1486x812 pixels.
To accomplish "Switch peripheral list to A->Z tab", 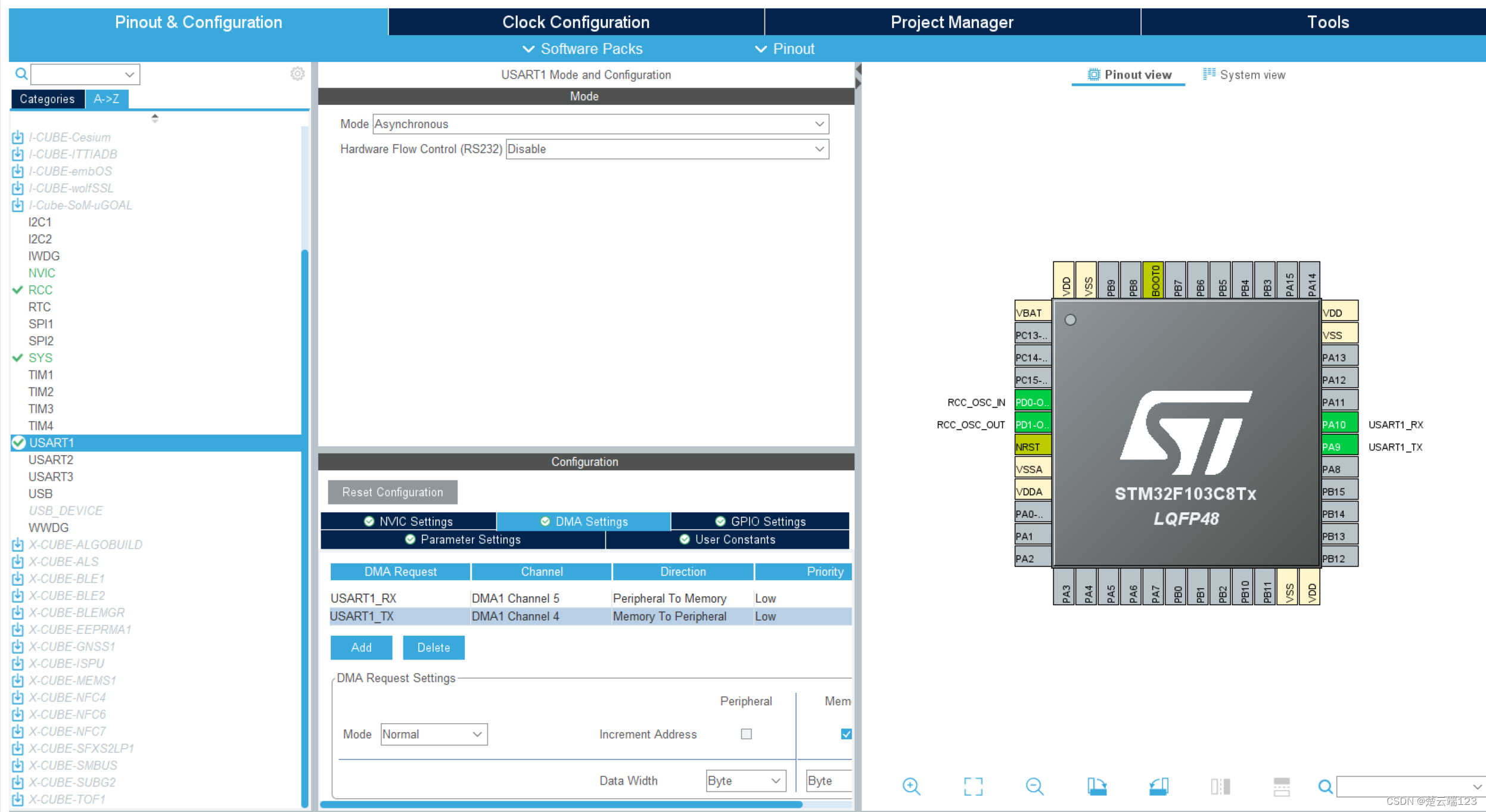I will coord(107,99).
